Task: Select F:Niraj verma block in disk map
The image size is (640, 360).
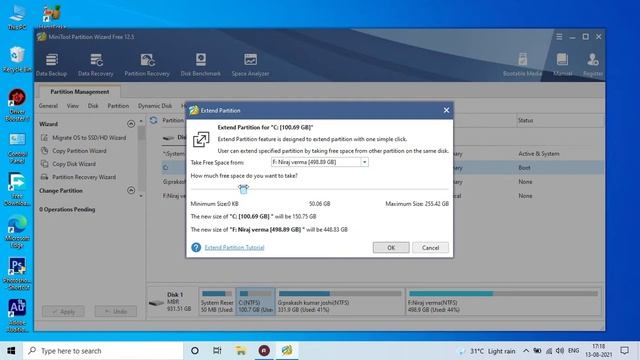Action: pyautogui.click(x=503, y=302)
